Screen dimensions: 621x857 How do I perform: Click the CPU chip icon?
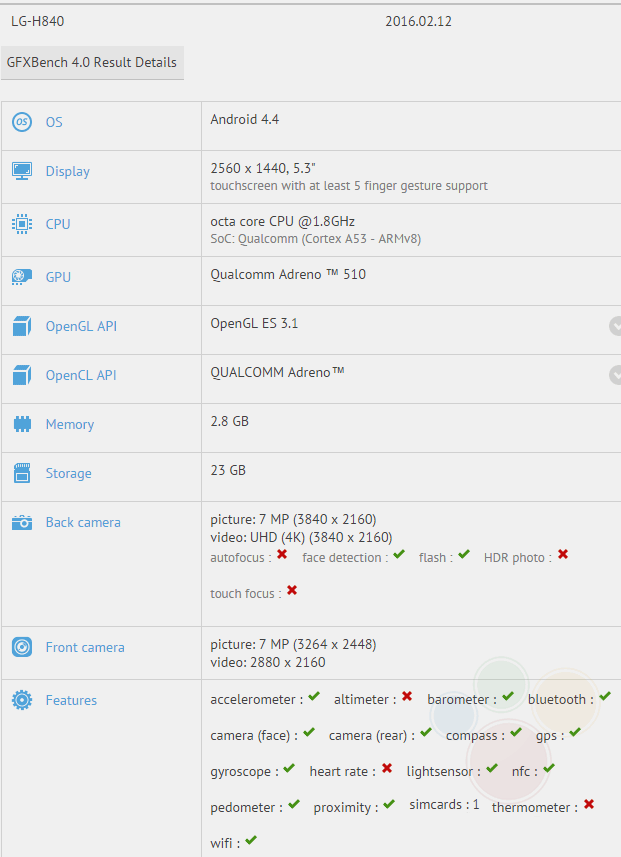[22, 224]
